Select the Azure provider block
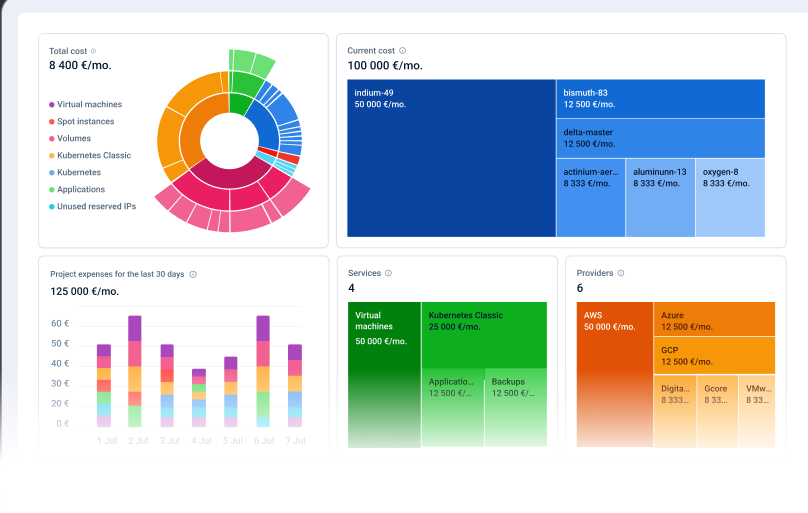Image resolution: width=808 pixels, height=513 pixels. (x=714, y=320)
